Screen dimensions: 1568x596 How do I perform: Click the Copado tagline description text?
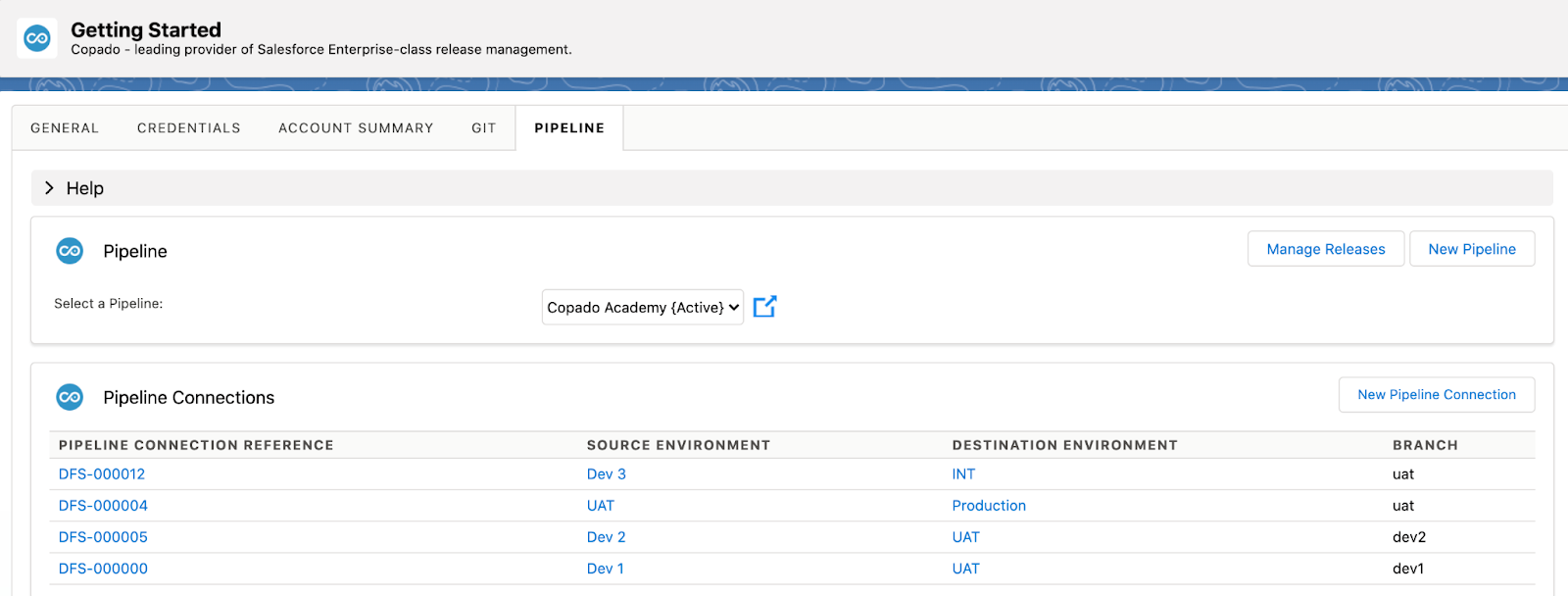tap(321, 50)
